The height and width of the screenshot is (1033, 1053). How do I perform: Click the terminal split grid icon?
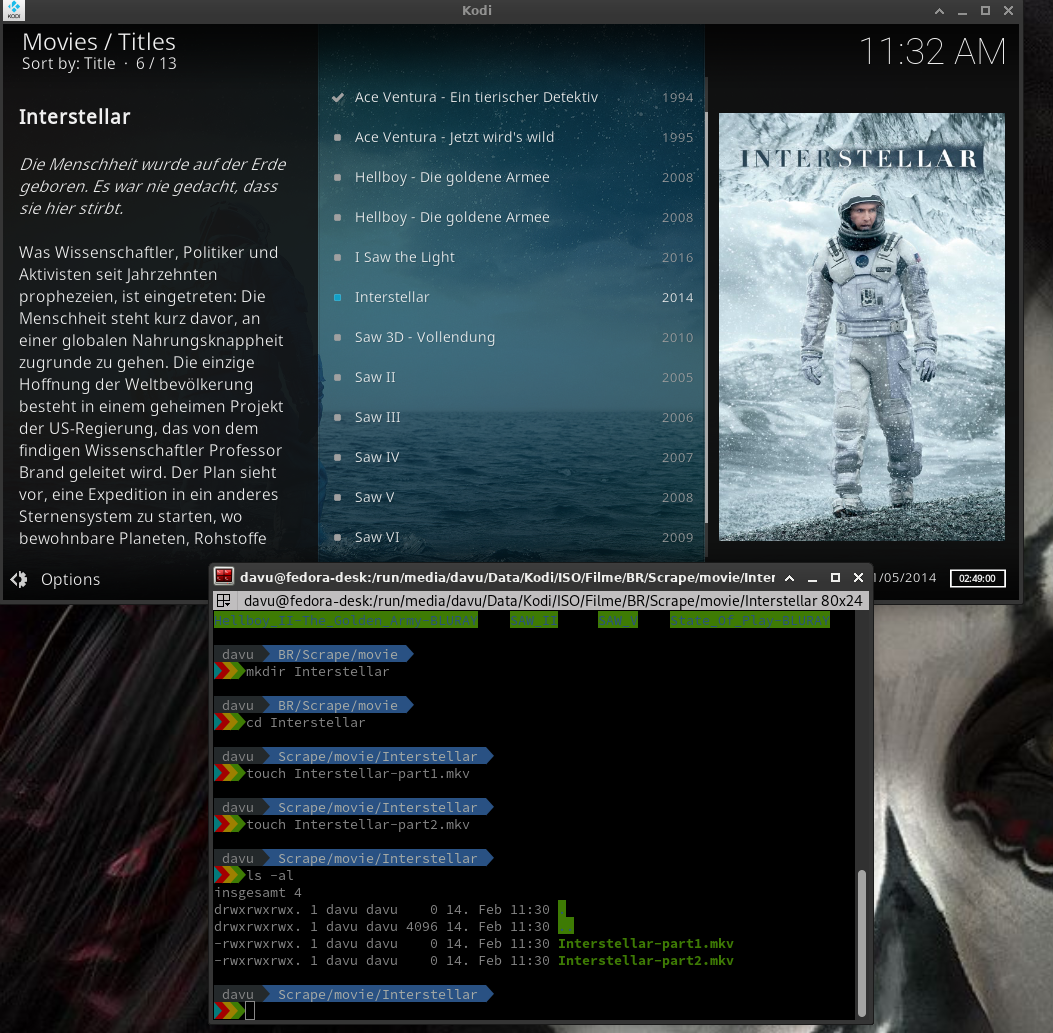click(x=224, y=600)
